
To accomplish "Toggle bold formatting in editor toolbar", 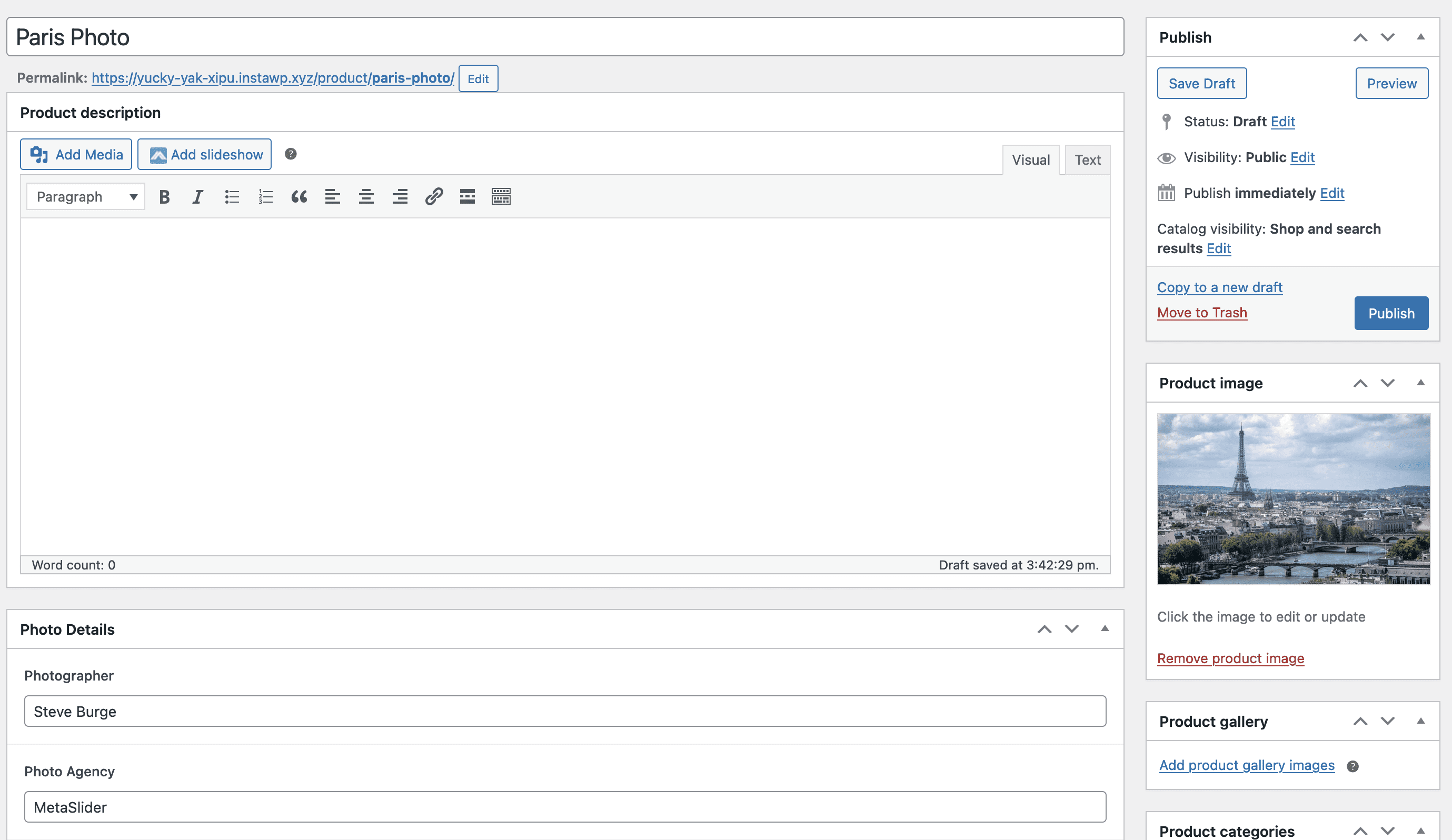I will coord(164,197).
